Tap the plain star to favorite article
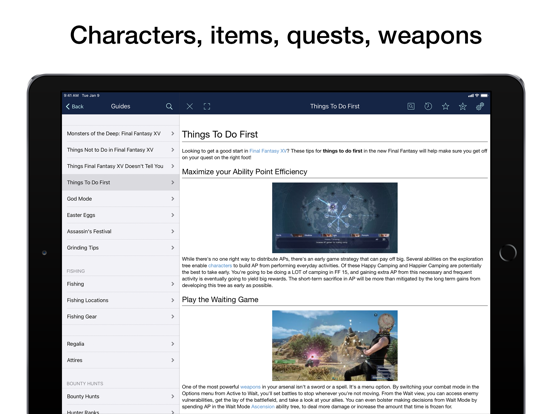The image size is (552, 414). [445, 106]
